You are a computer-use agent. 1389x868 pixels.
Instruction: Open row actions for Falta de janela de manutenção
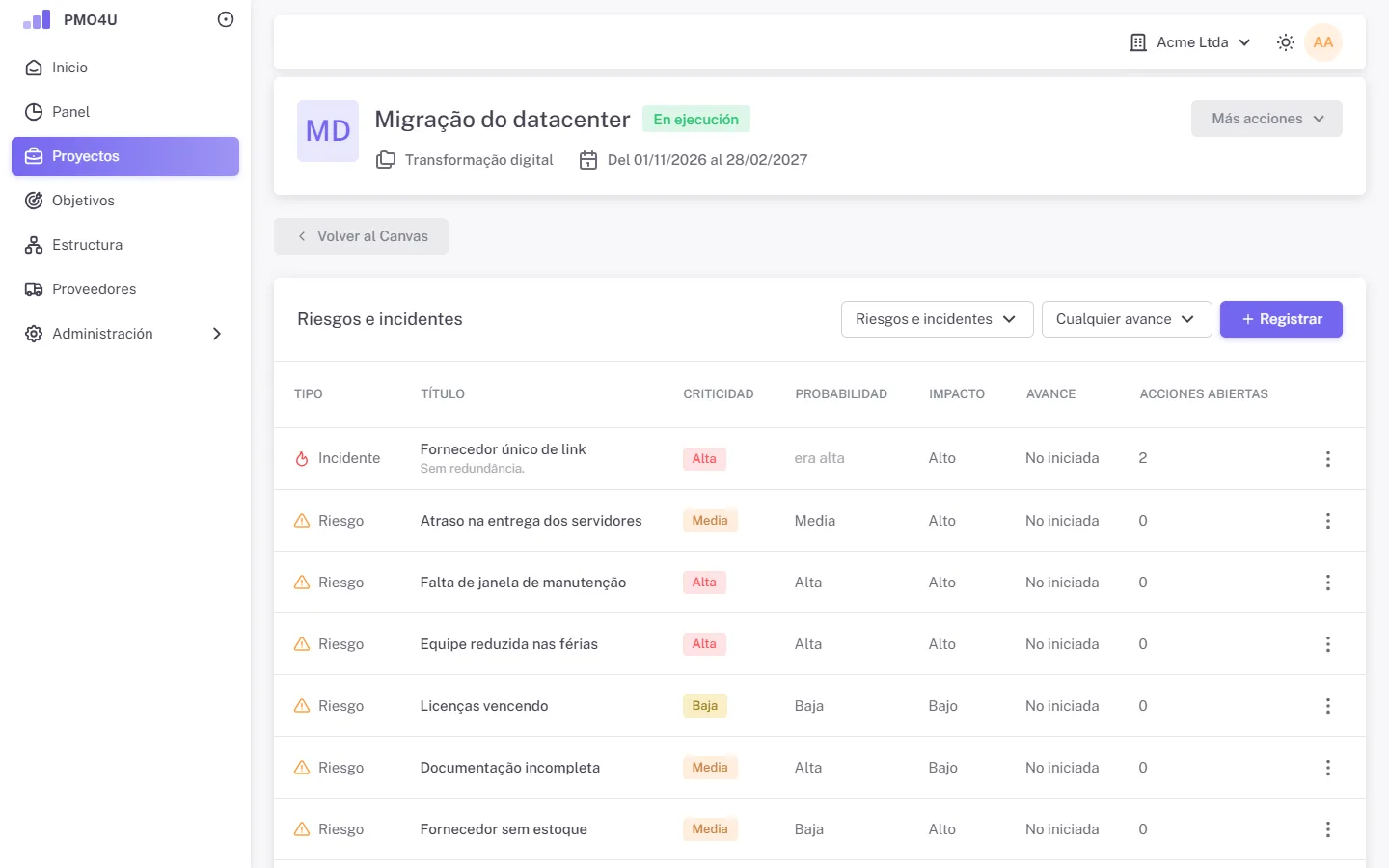pos(1328,583)
